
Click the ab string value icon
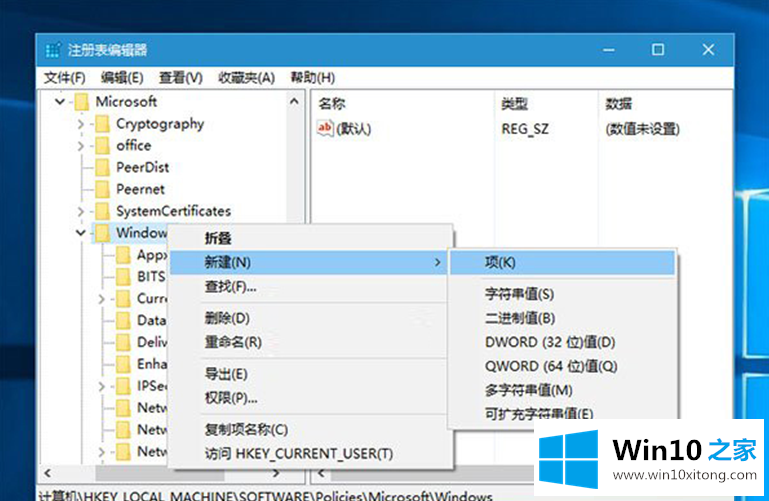click(325, 128)
